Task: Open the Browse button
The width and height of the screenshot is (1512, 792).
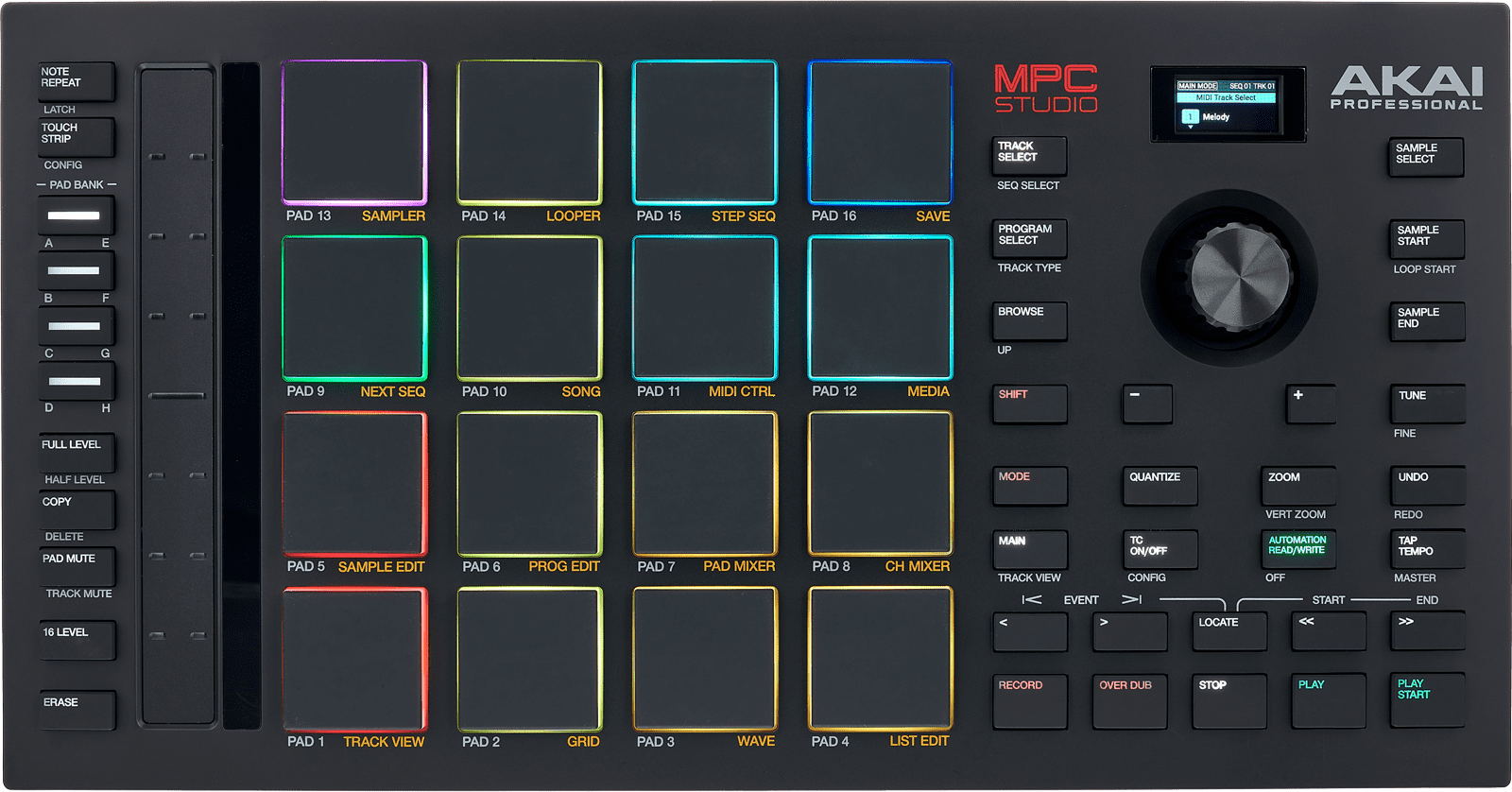Action: pyautogui.click(x=1029, y=321)
